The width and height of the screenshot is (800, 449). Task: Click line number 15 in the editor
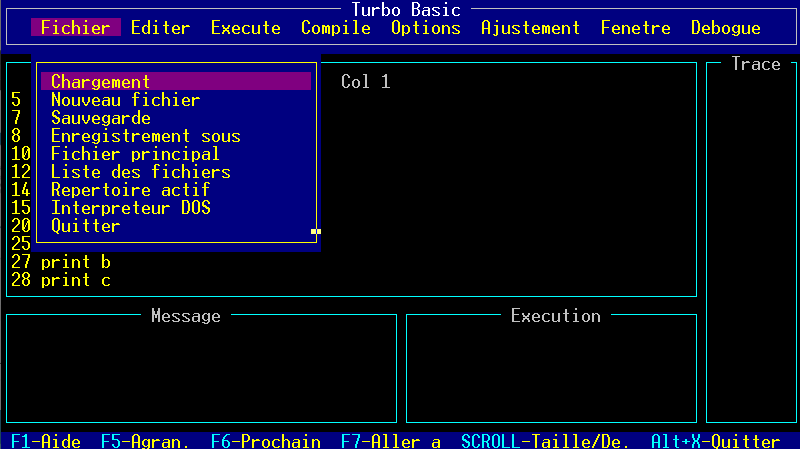coord(21,208)
